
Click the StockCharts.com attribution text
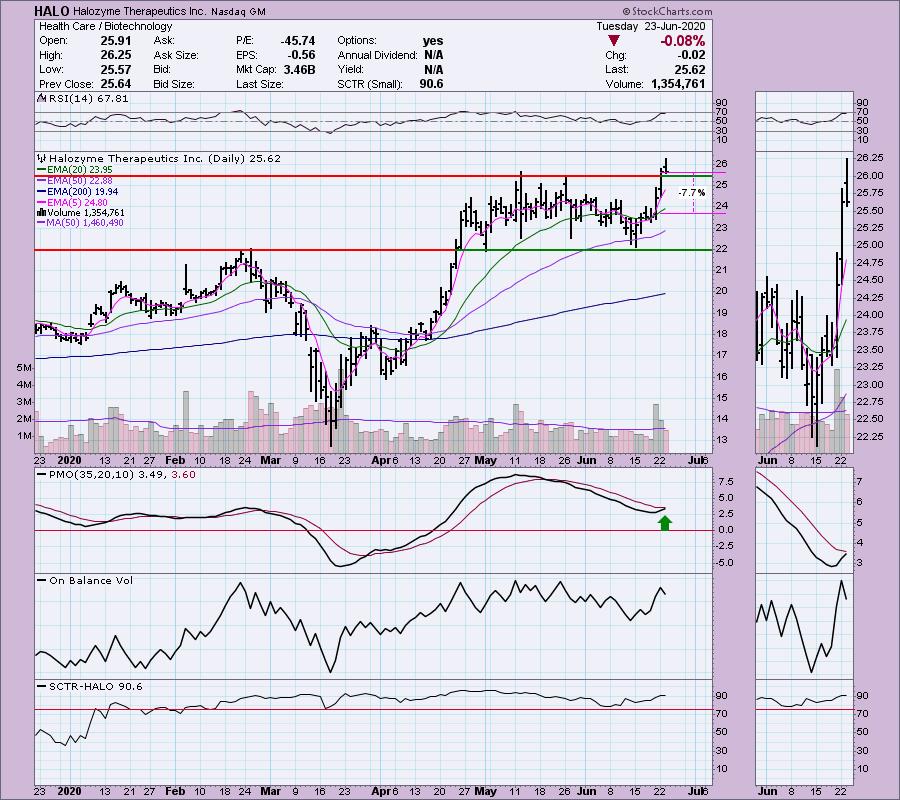(667, 11)
